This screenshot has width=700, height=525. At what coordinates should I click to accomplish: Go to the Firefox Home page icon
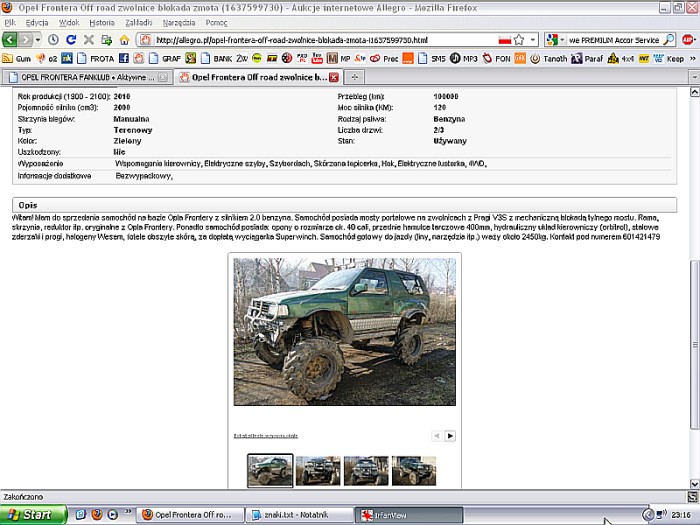[x=124, y=40]
